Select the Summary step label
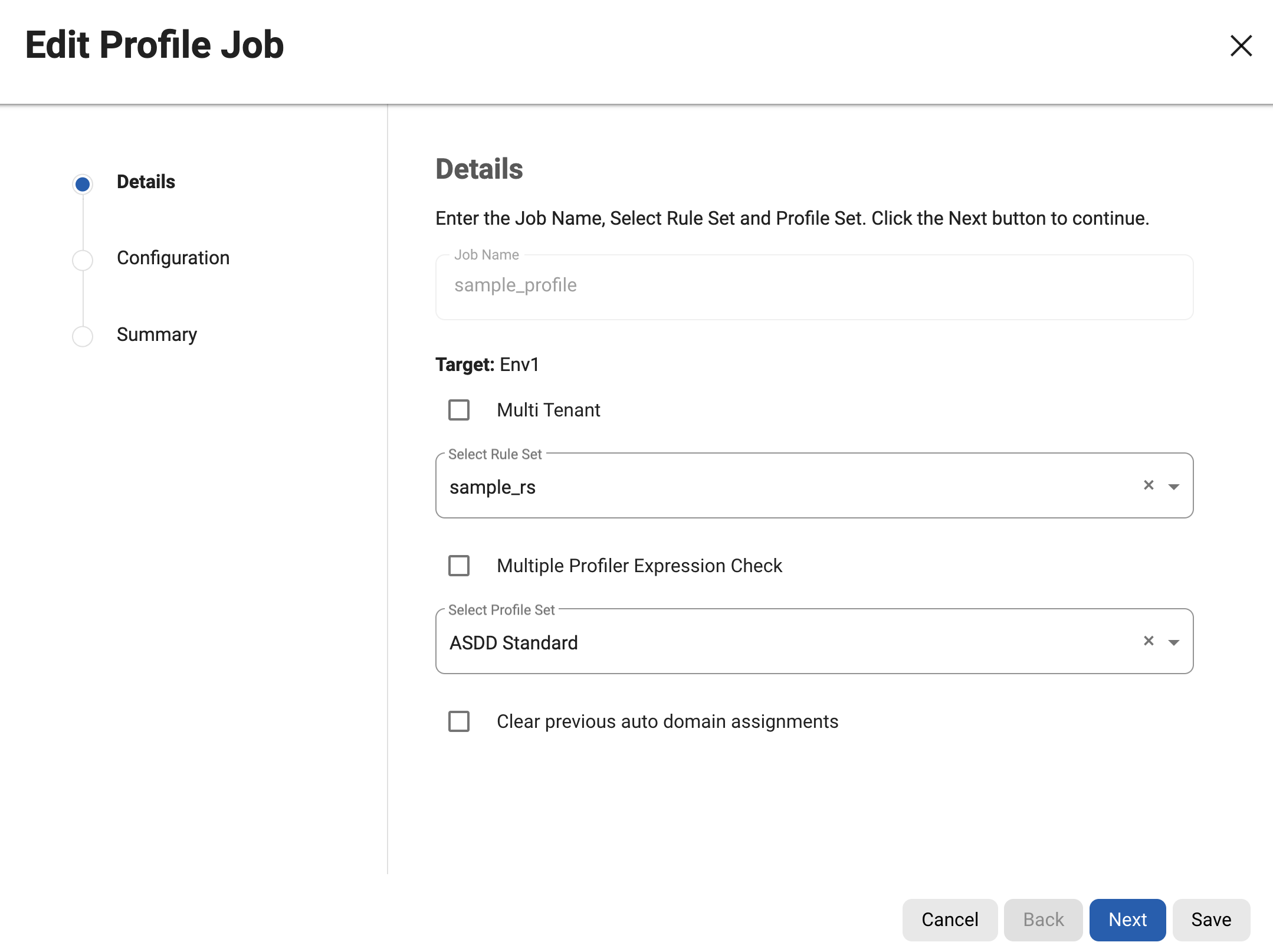The height and width of the screenshot is (952, 1273). point(157,334)
